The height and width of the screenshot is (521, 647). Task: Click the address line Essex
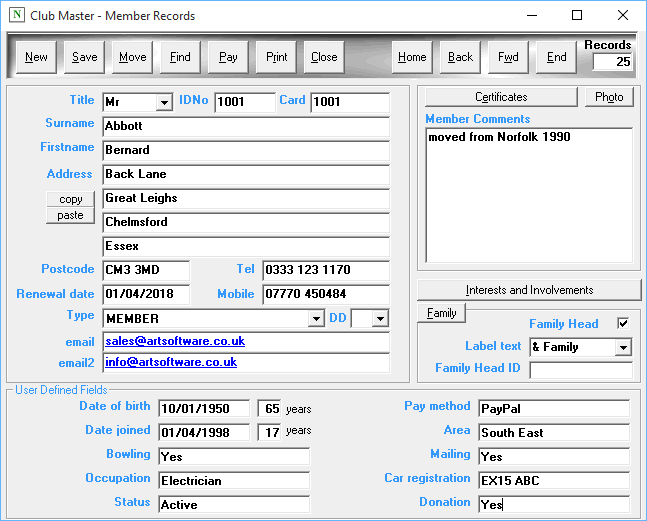coord(246,246)
